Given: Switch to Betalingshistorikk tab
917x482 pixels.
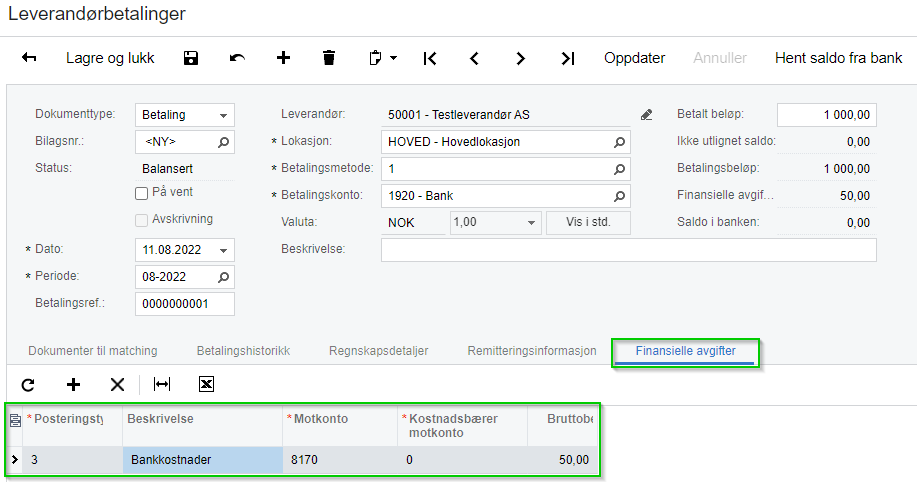Looking at the screenshot, I should coord(243,351).
